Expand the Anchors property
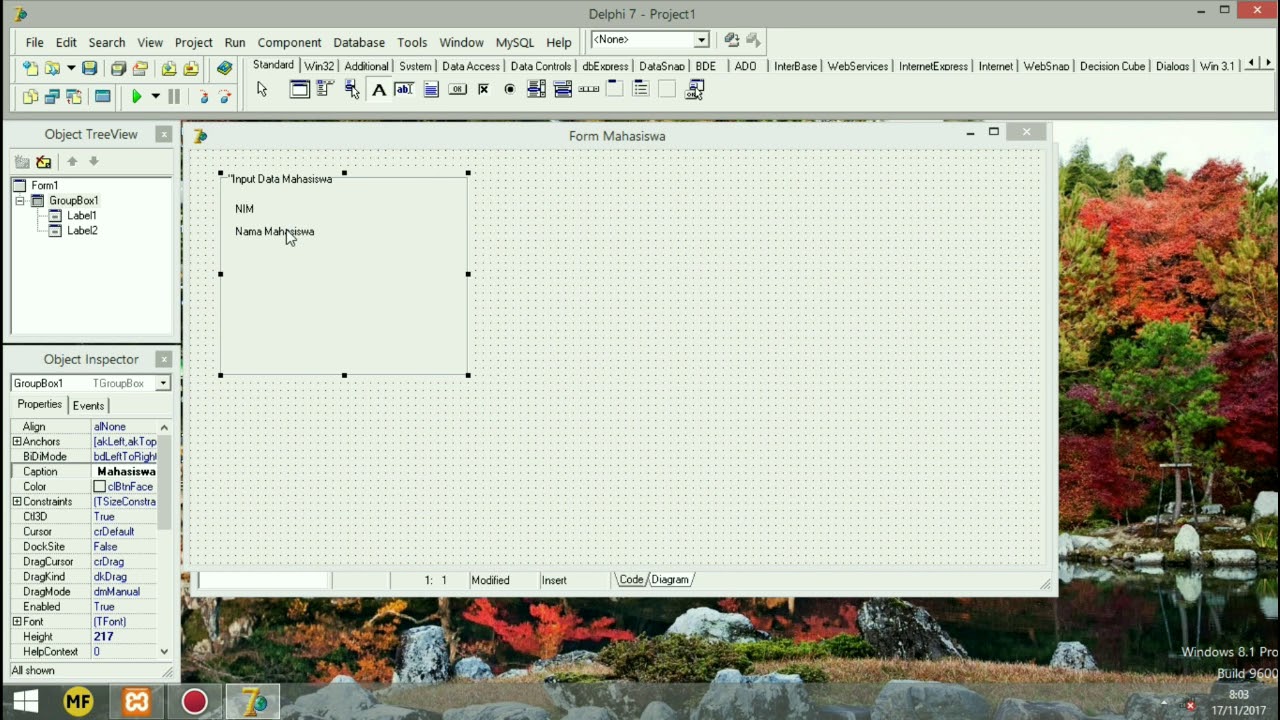 [x=16, y=442]
